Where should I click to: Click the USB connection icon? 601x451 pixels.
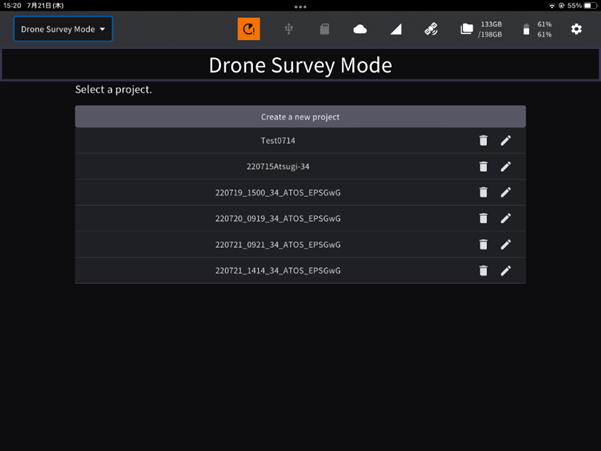pyautogui.click(x=289, y=29)
